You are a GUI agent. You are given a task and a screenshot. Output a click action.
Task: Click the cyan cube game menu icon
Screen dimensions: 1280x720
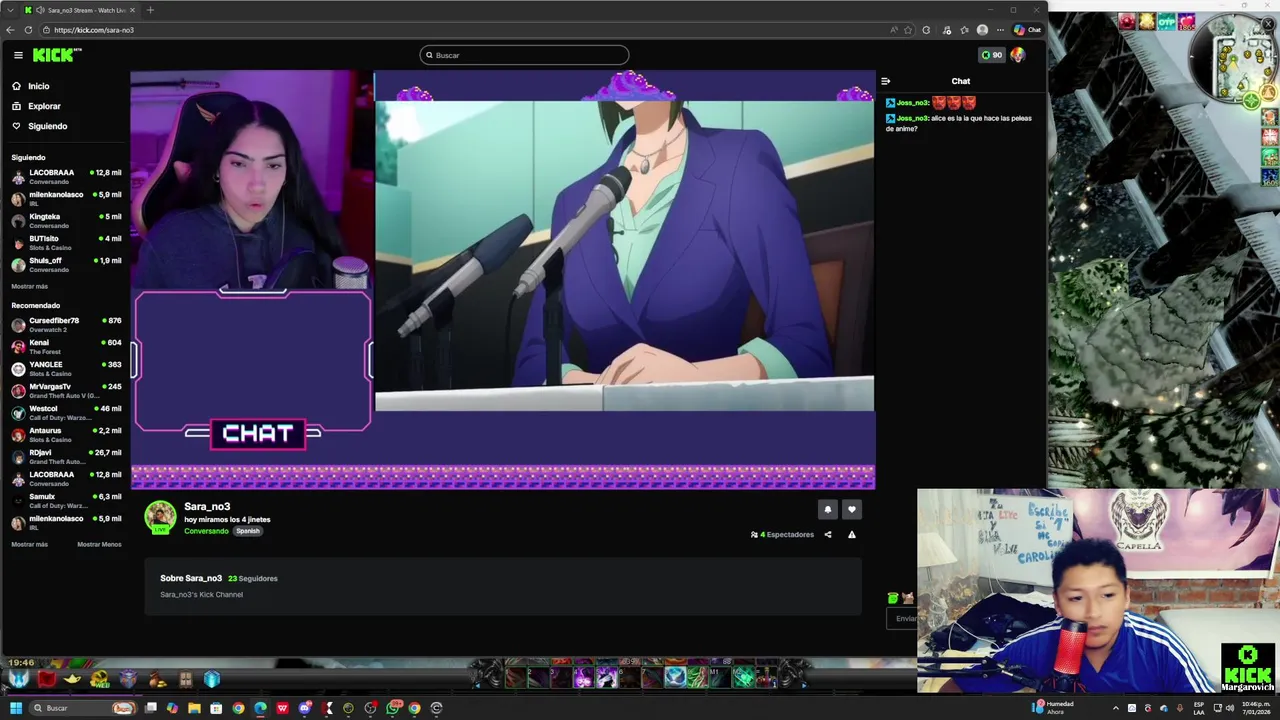click(x=211, y=680)
